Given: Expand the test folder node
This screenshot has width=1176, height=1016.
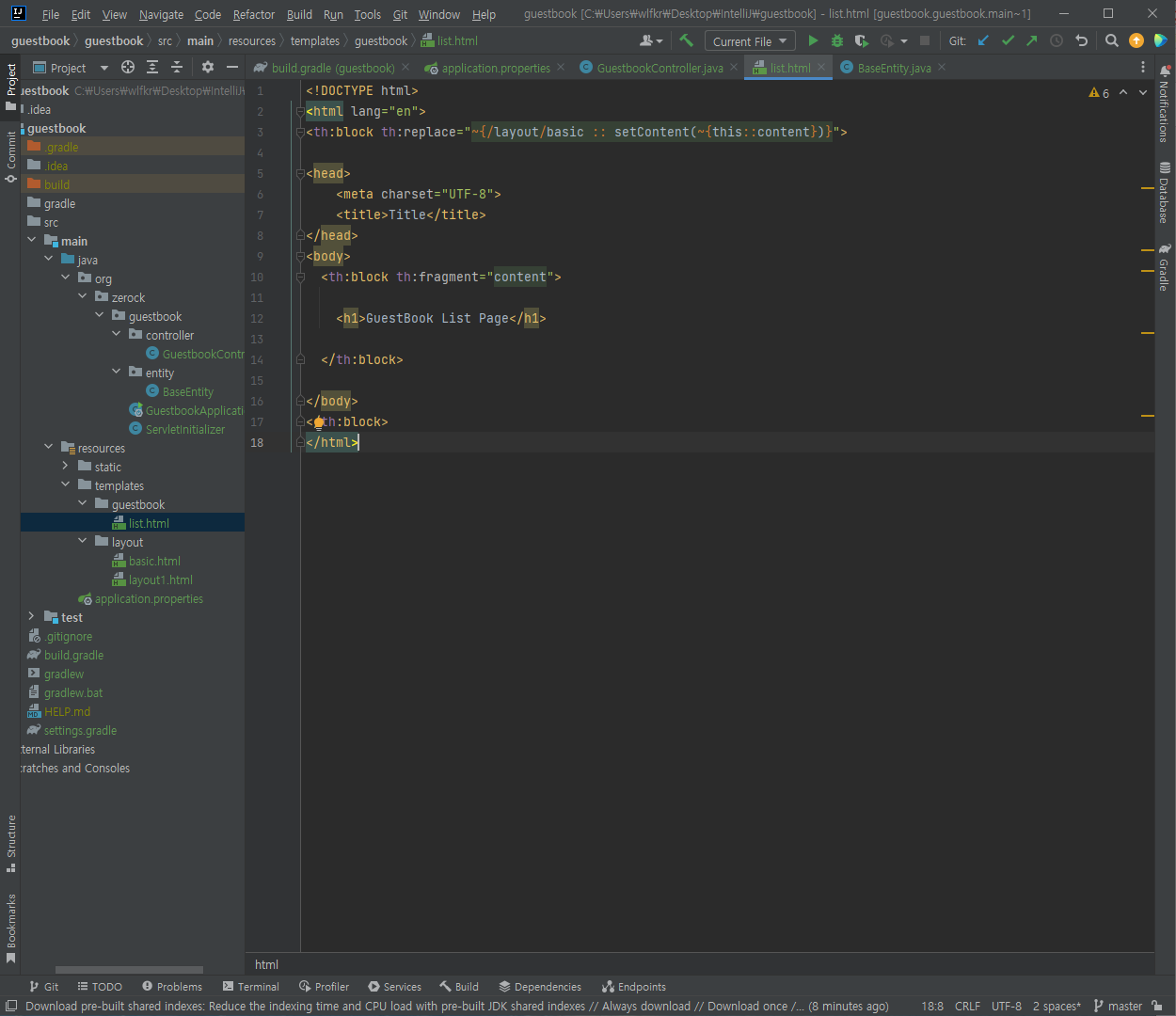Looking at the screenshot, I should (x=32, y=617).
